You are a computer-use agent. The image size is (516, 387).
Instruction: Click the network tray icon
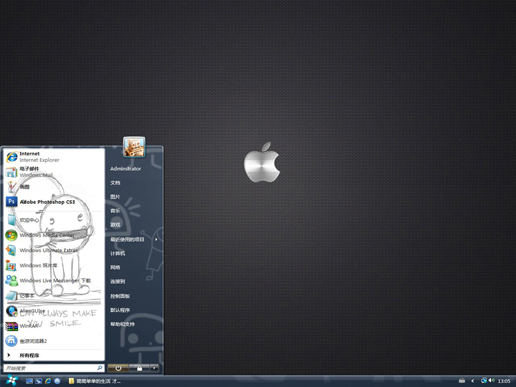pyautogui.click(x=484, y=380)
